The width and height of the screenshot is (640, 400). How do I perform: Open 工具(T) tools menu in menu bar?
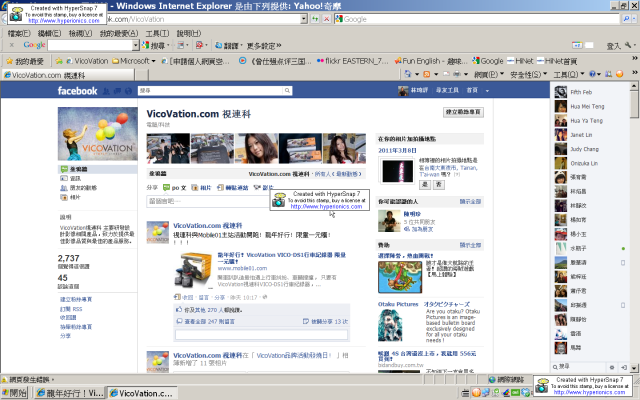point(157,33)
